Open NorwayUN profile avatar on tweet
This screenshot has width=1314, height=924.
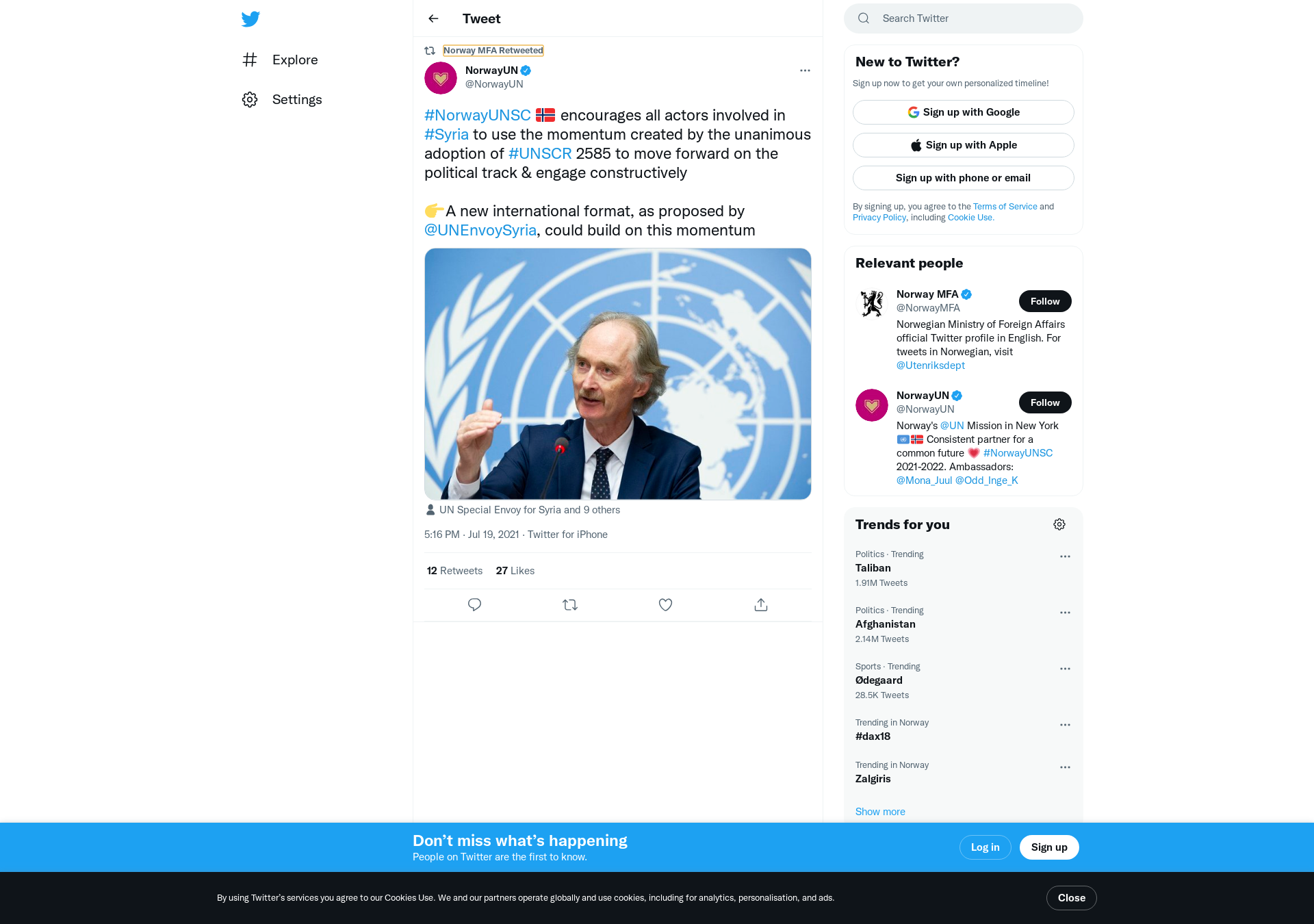(441, 77)
